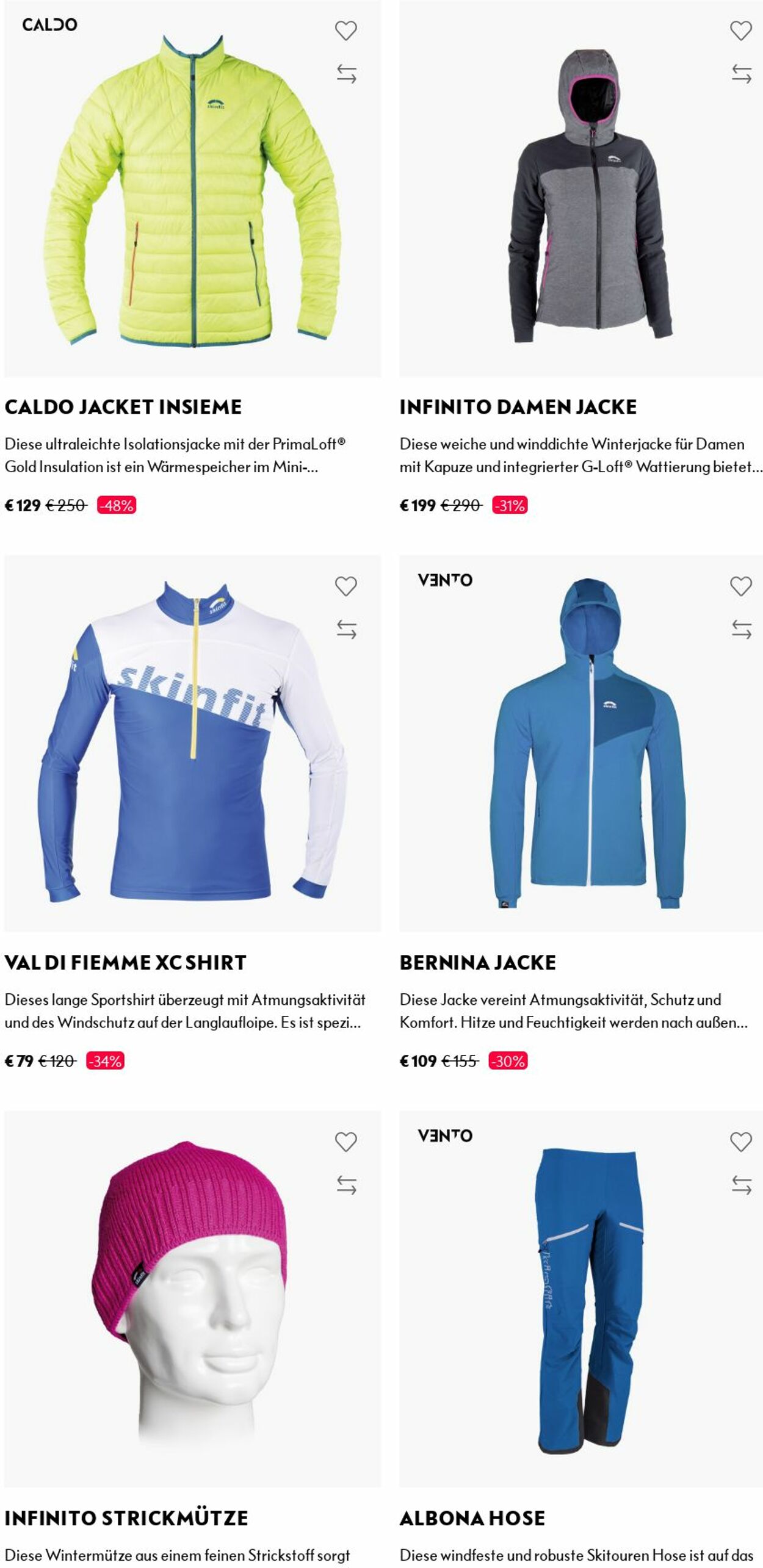View the blue Bernina jacket image
The width and height of the screenshot is (763, 1568).
point(580,743)
